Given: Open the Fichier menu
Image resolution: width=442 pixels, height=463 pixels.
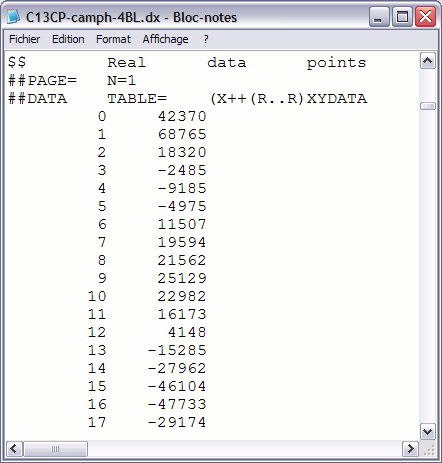Looking at the screenshot, I should [24, 39].
